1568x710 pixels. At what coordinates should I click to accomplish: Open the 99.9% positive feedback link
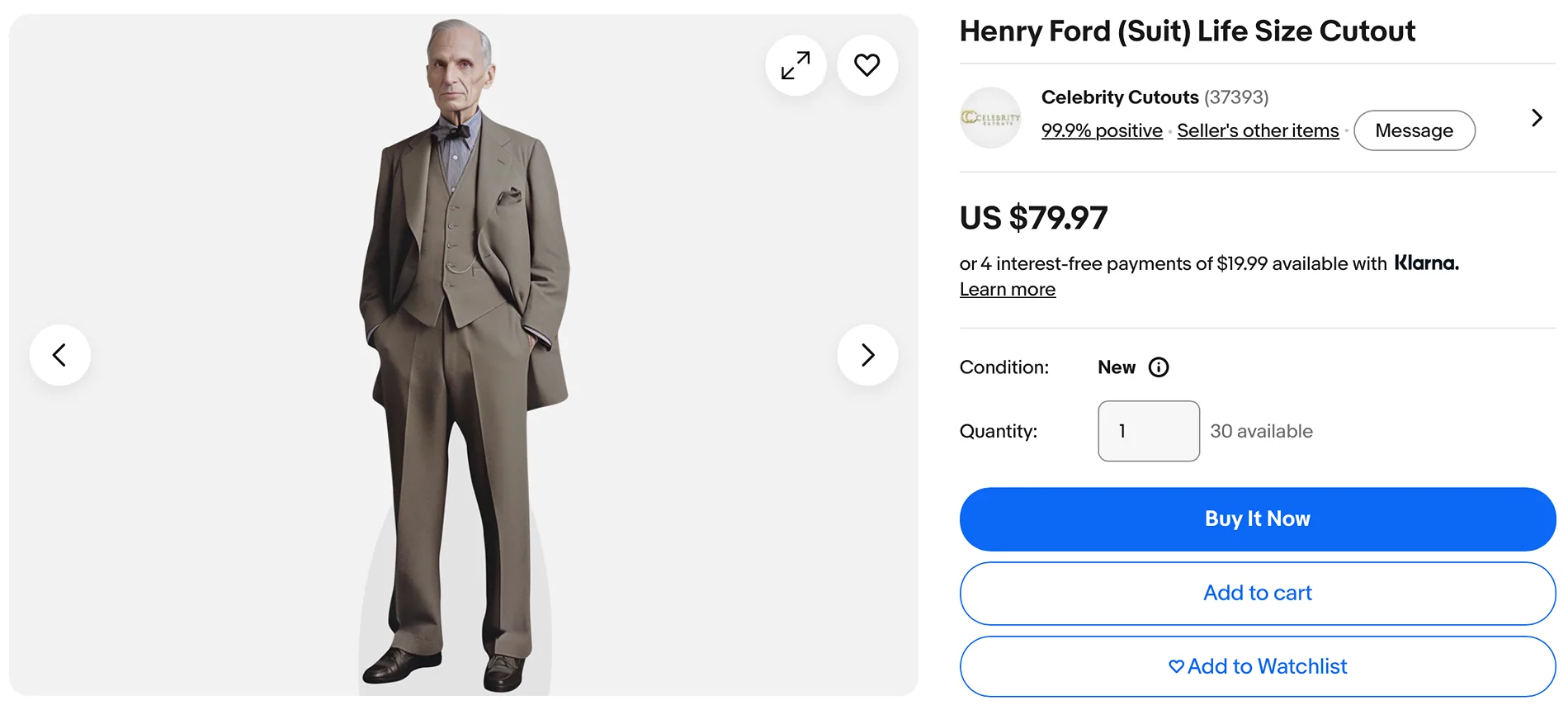pos(1102,130)
